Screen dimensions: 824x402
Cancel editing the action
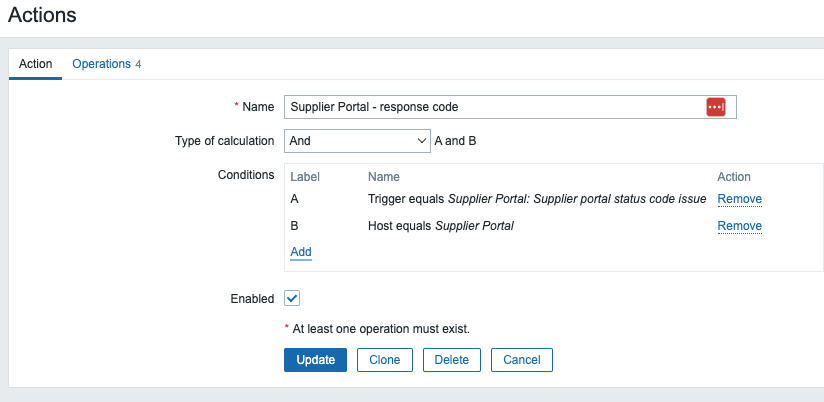coord(521,360)
